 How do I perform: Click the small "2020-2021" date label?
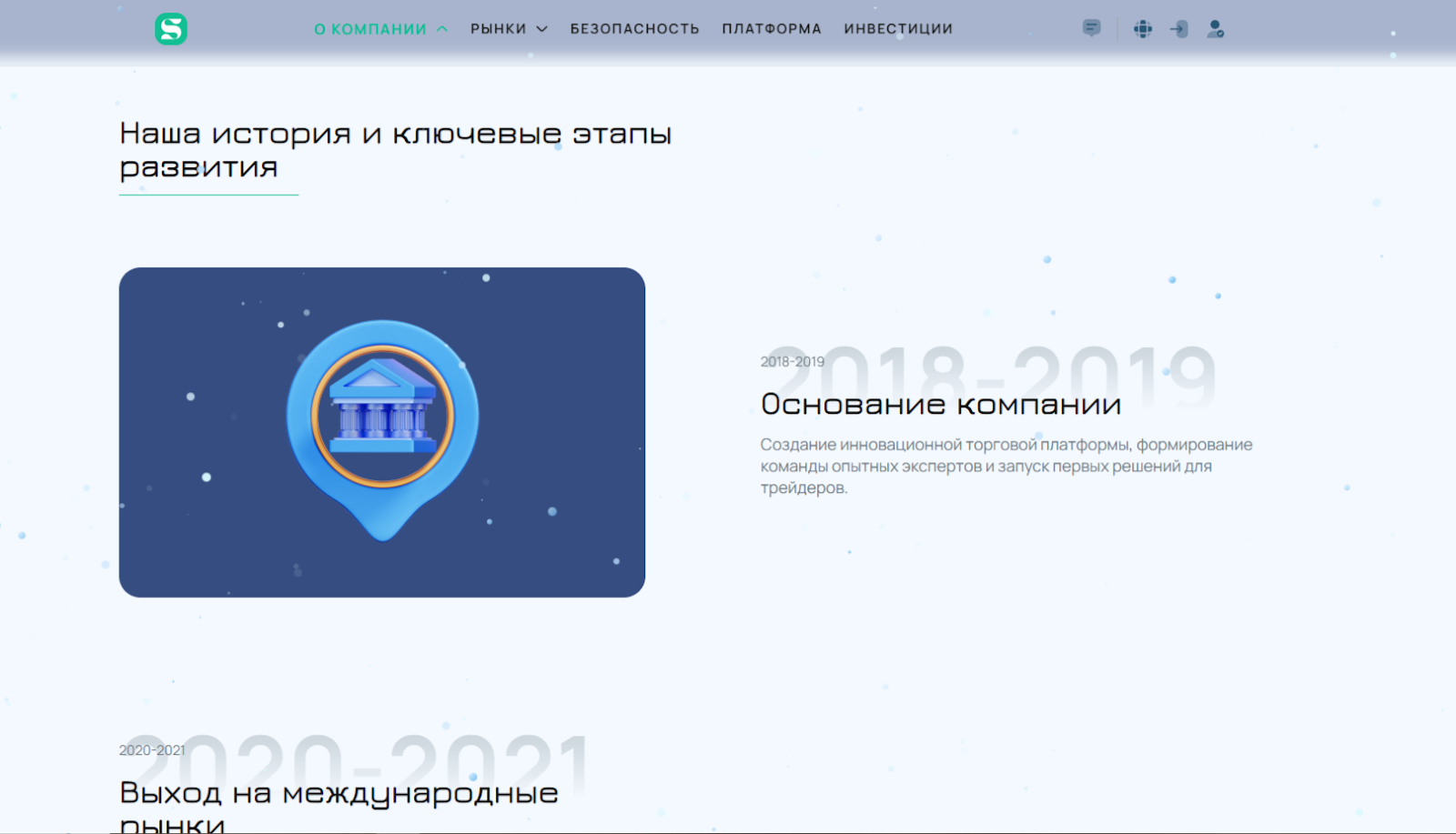[150, 749]
